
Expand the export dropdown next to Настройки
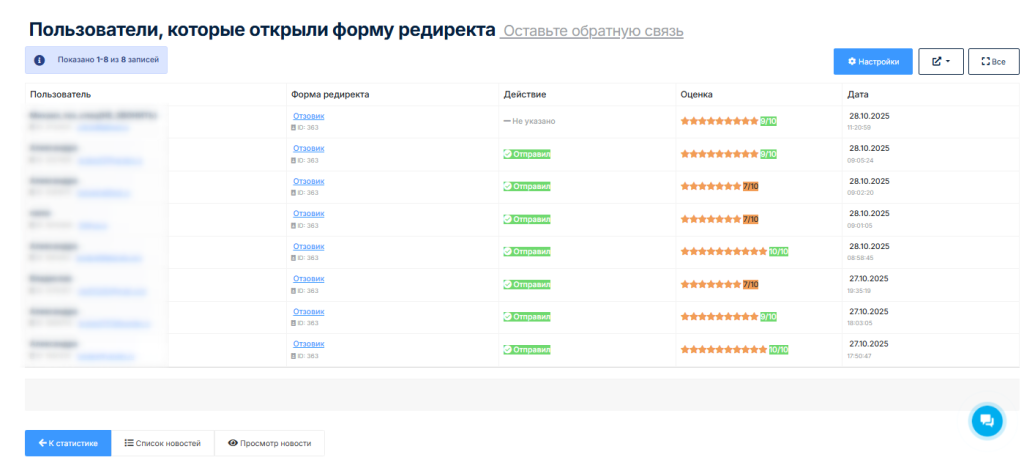pos(940,62)
